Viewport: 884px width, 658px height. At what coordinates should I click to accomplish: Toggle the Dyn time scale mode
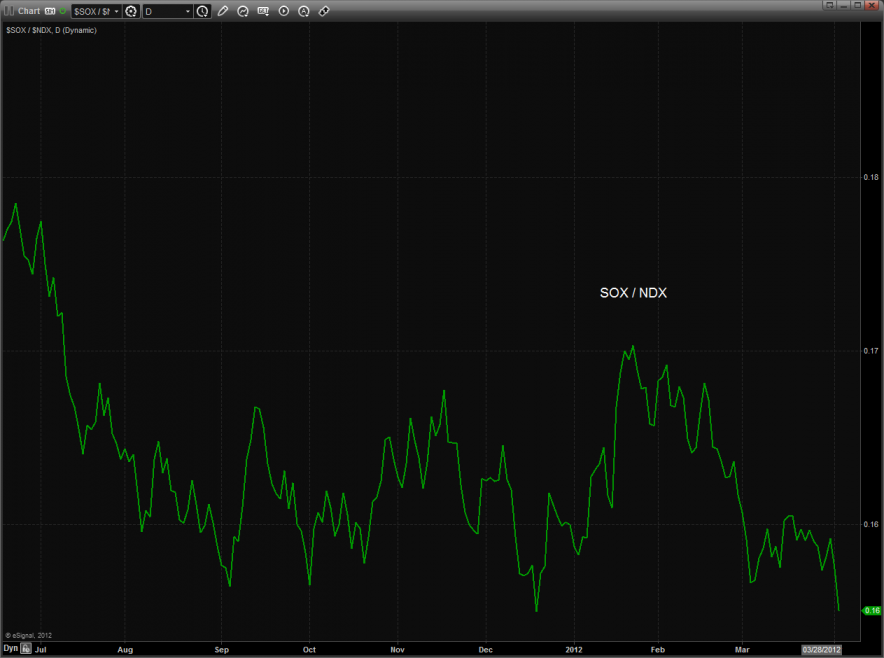tap(10, 648)
